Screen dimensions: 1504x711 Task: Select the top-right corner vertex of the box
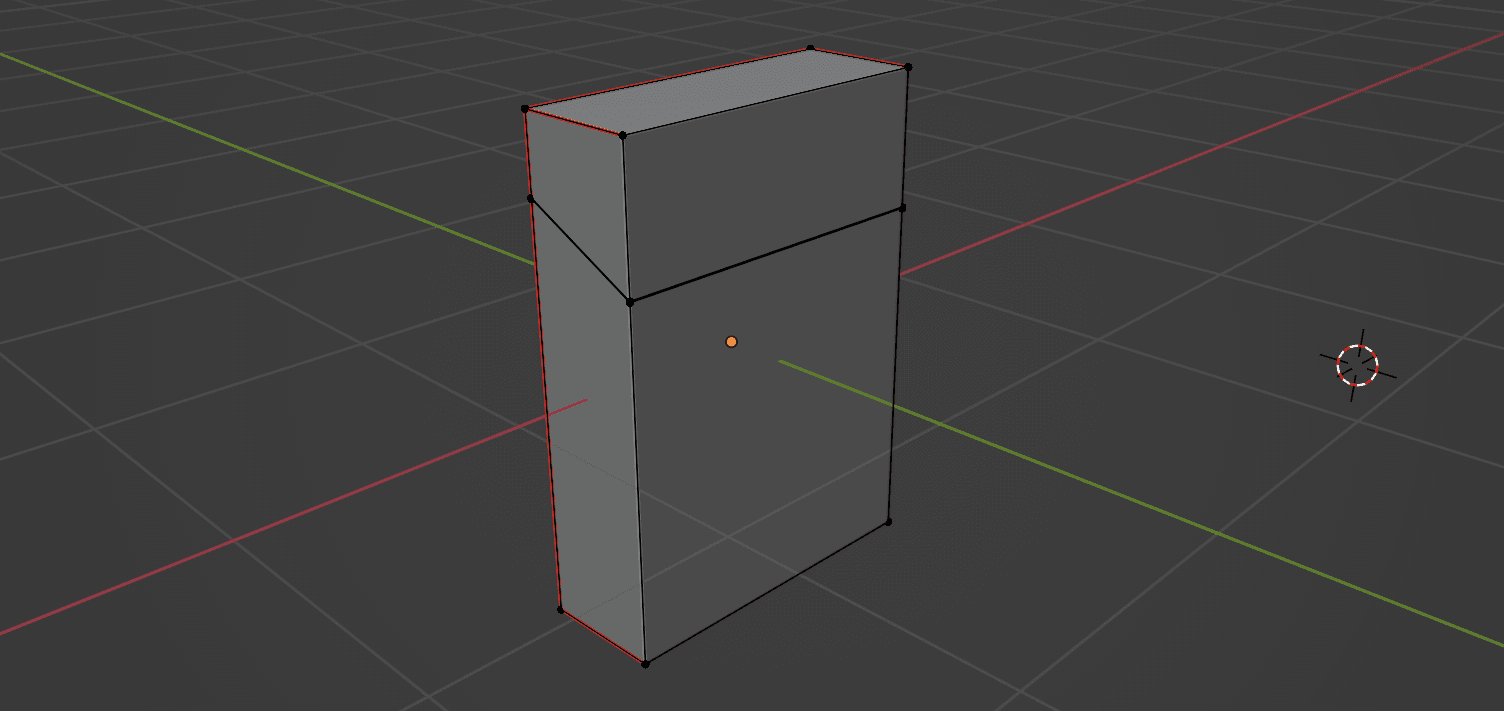click(x=908, y=67)
